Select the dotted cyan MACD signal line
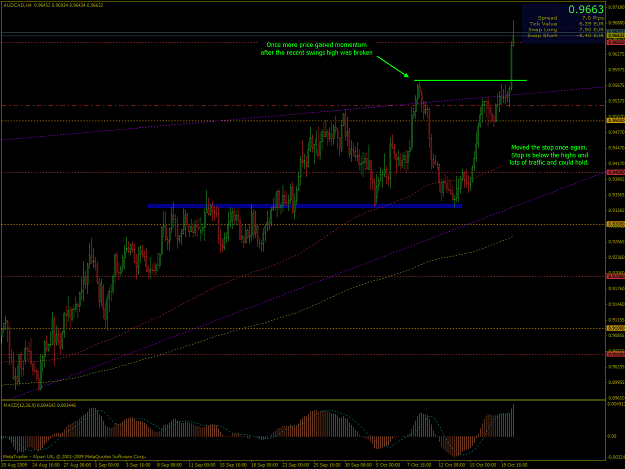The image size is (625, 469). [255, 430]
